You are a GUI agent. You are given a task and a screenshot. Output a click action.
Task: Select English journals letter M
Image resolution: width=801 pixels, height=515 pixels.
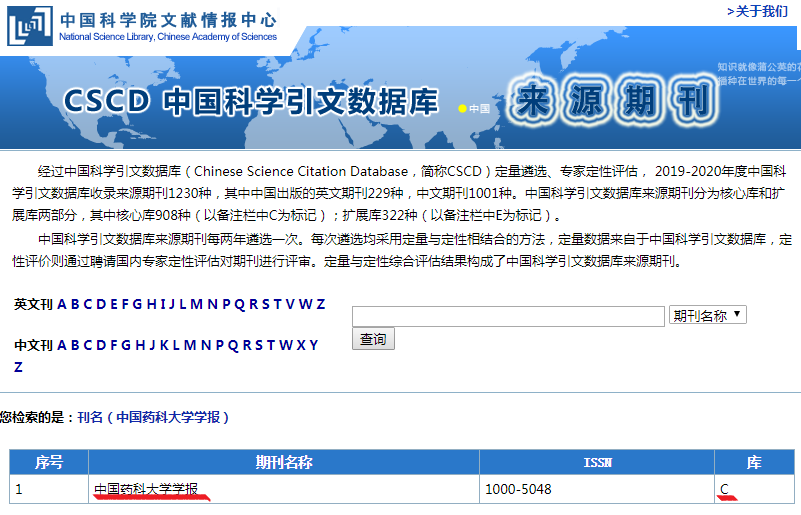(197, 305)
